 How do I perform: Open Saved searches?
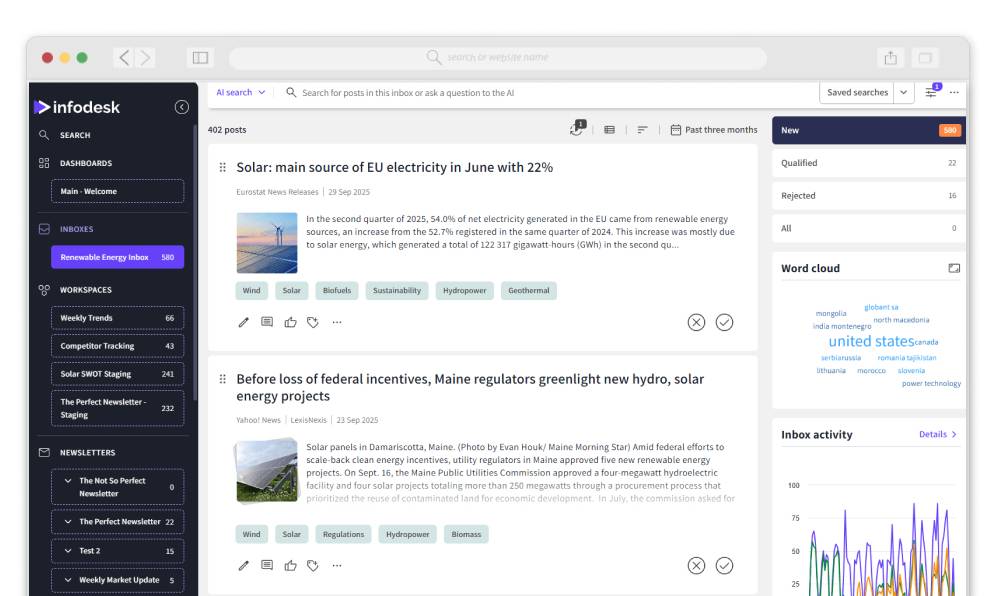coord(860,91)
